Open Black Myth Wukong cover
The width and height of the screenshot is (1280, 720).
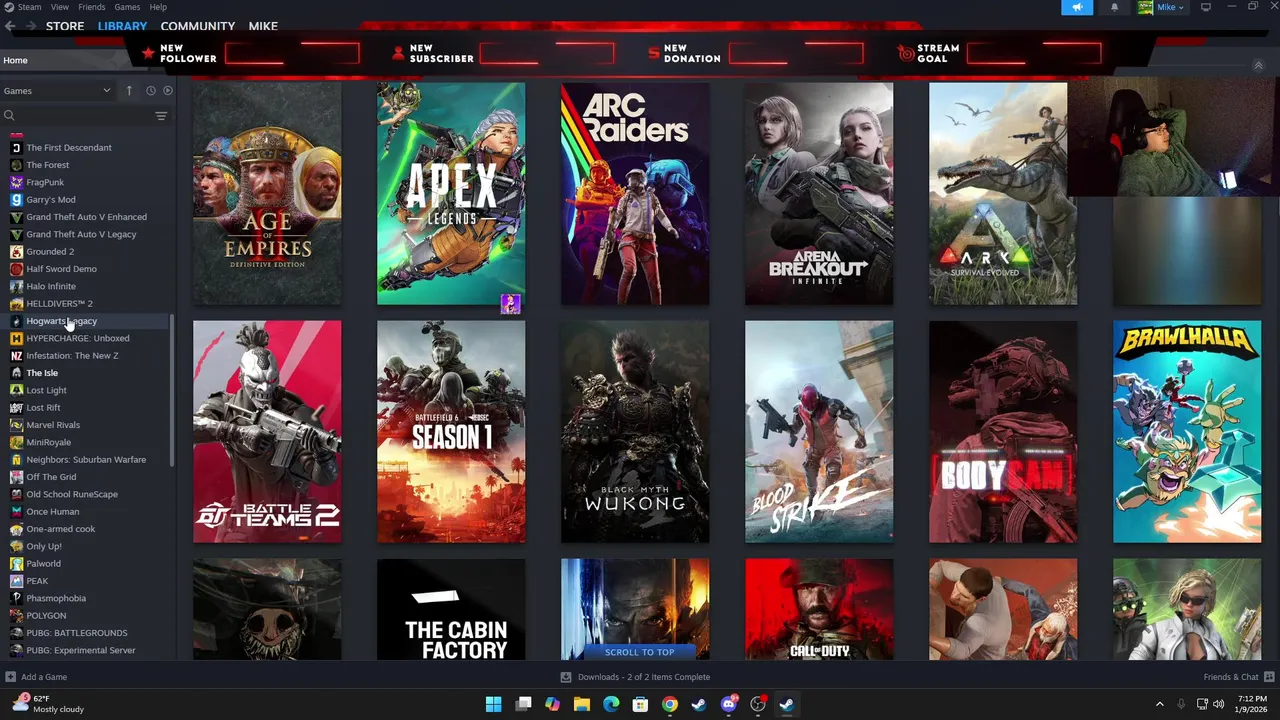pos(635,432)
